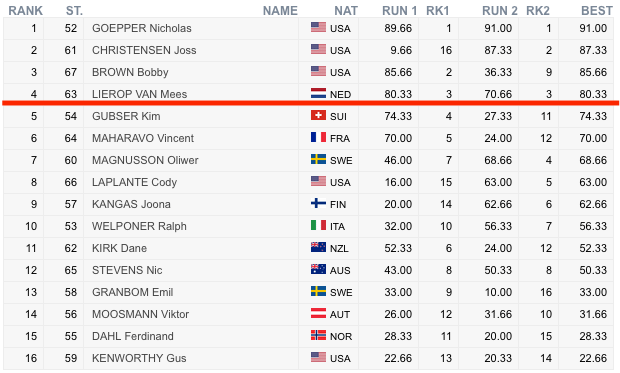Screen dimensions: 620x373
Task: Click the Netherlands flag icon
Action: click(x=318, y=93)
